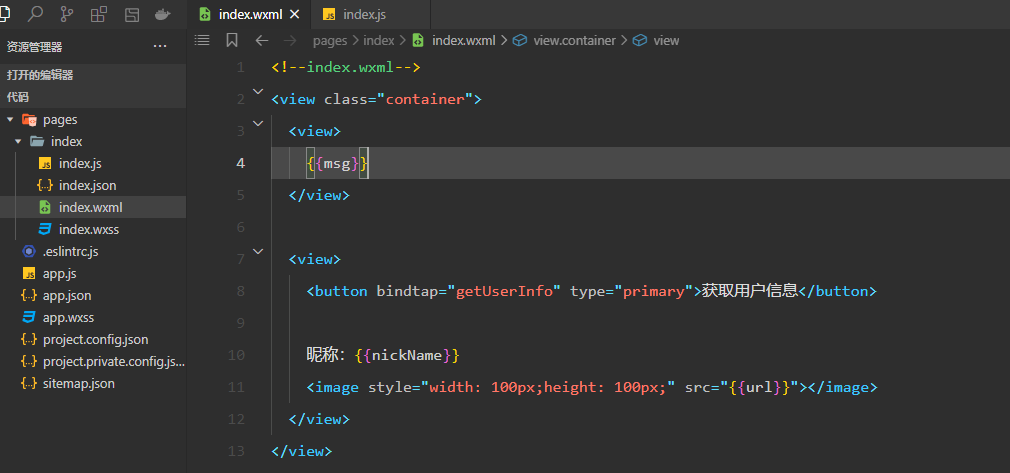Collapse the index folder in tree
The image size is (1010, 473).
(x=18, y=142)
